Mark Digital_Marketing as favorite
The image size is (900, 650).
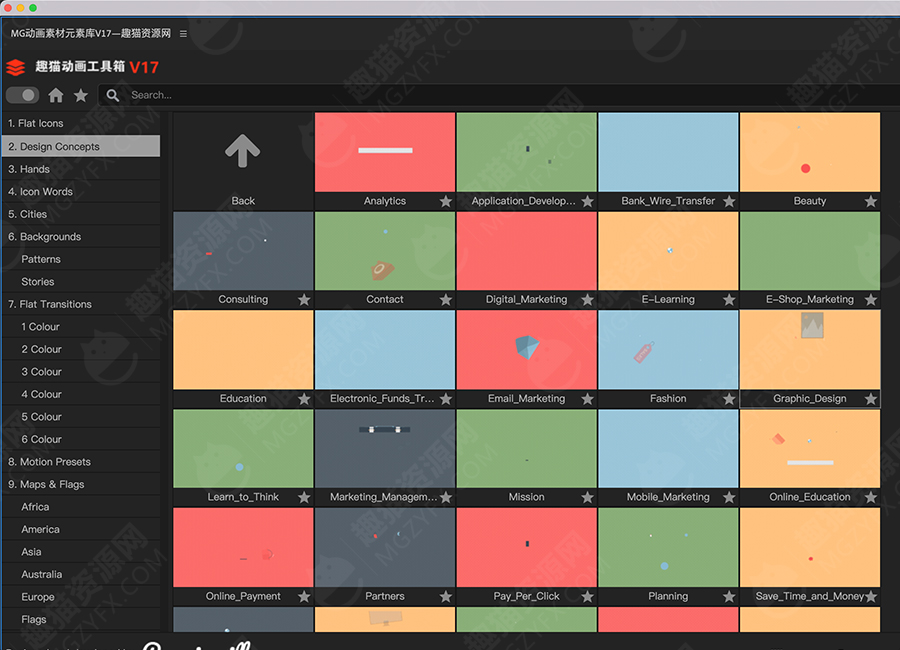coord(587,300)
